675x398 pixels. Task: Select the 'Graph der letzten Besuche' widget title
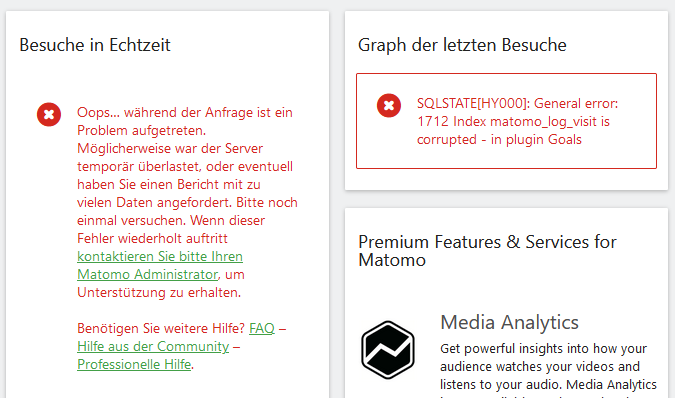(462, 45)
